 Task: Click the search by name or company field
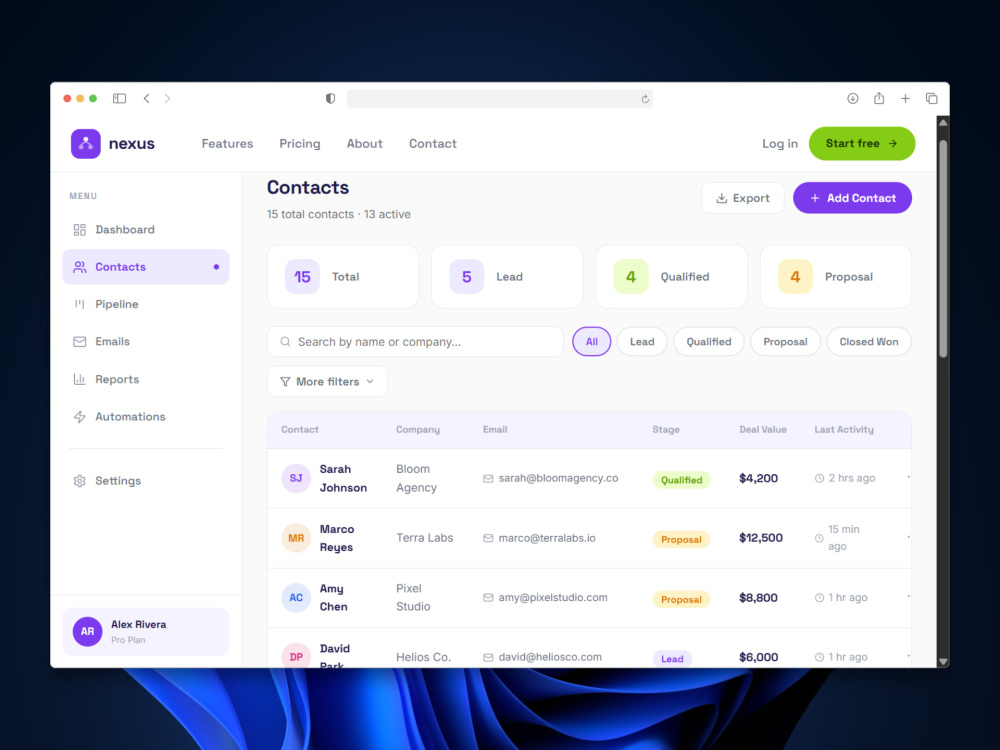pos(415,342)
